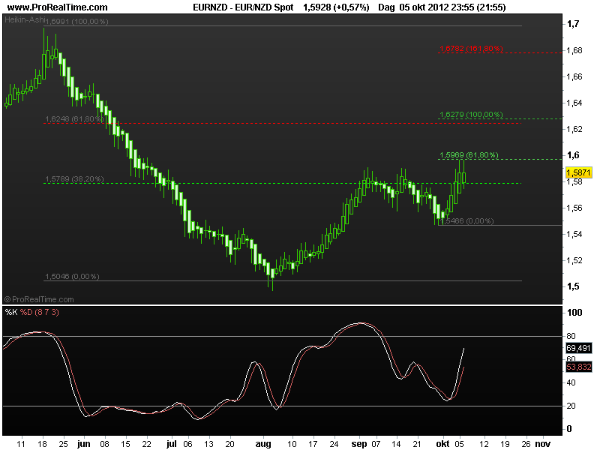600x450 pixels.
Task: Click the nov label on time axis
Action: pyautogui.click(x=543, y=444)
